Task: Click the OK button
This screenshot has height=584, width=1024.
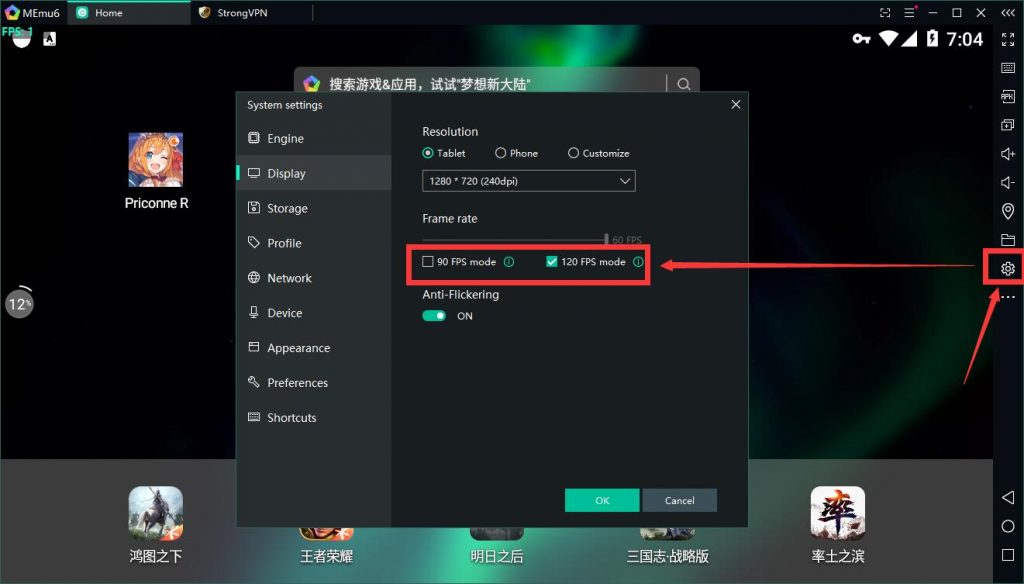Action: click(x=601, y=499)
